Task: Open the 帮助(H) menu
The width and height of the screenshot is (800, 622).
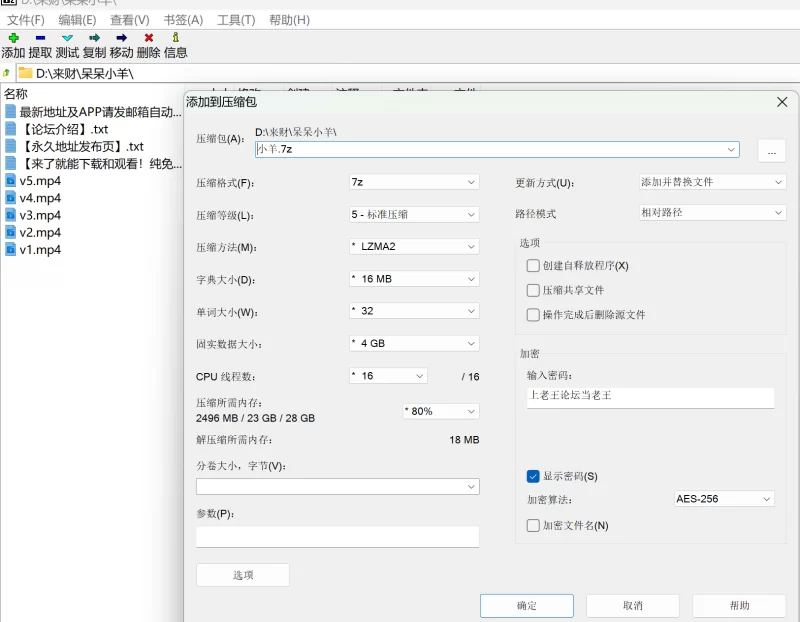Action: point(289,20)
